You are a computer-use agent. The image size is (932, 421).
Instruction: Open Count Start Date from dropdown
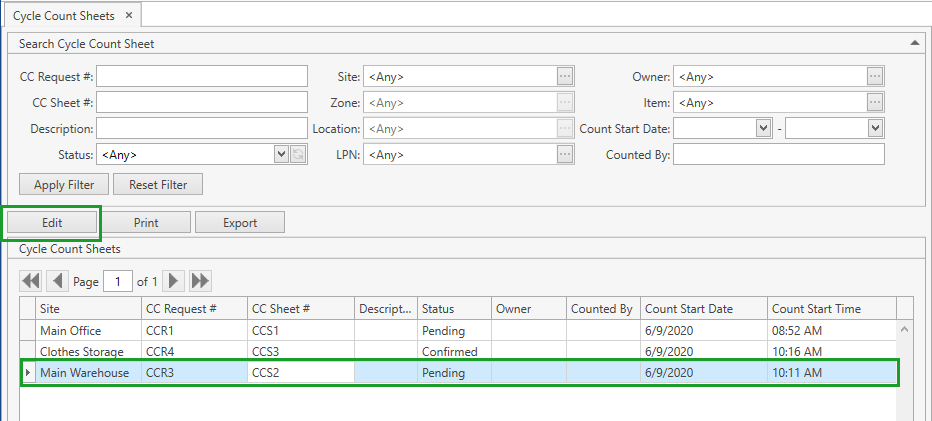click(764, 128)
